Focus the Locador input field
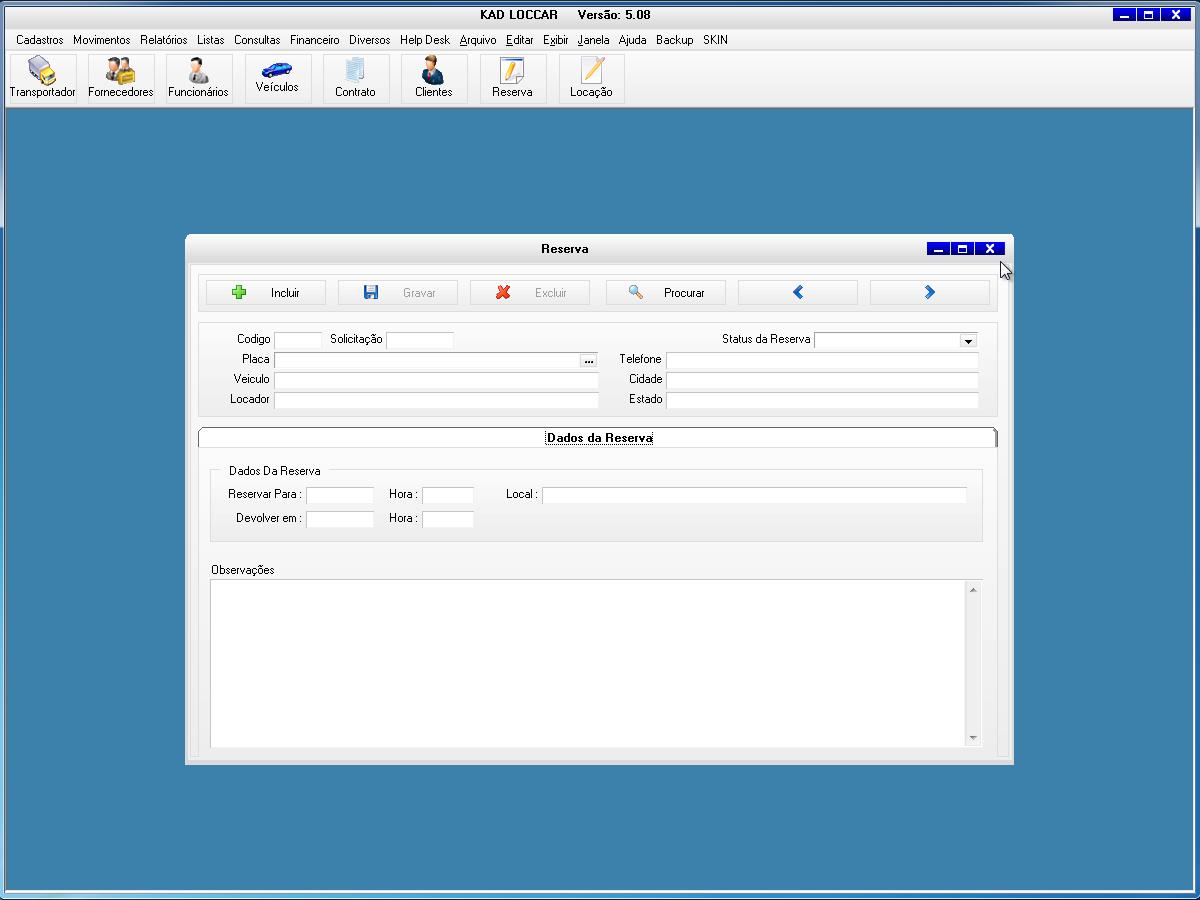Viewport: 1200px width, 900px height. (436, 400)
